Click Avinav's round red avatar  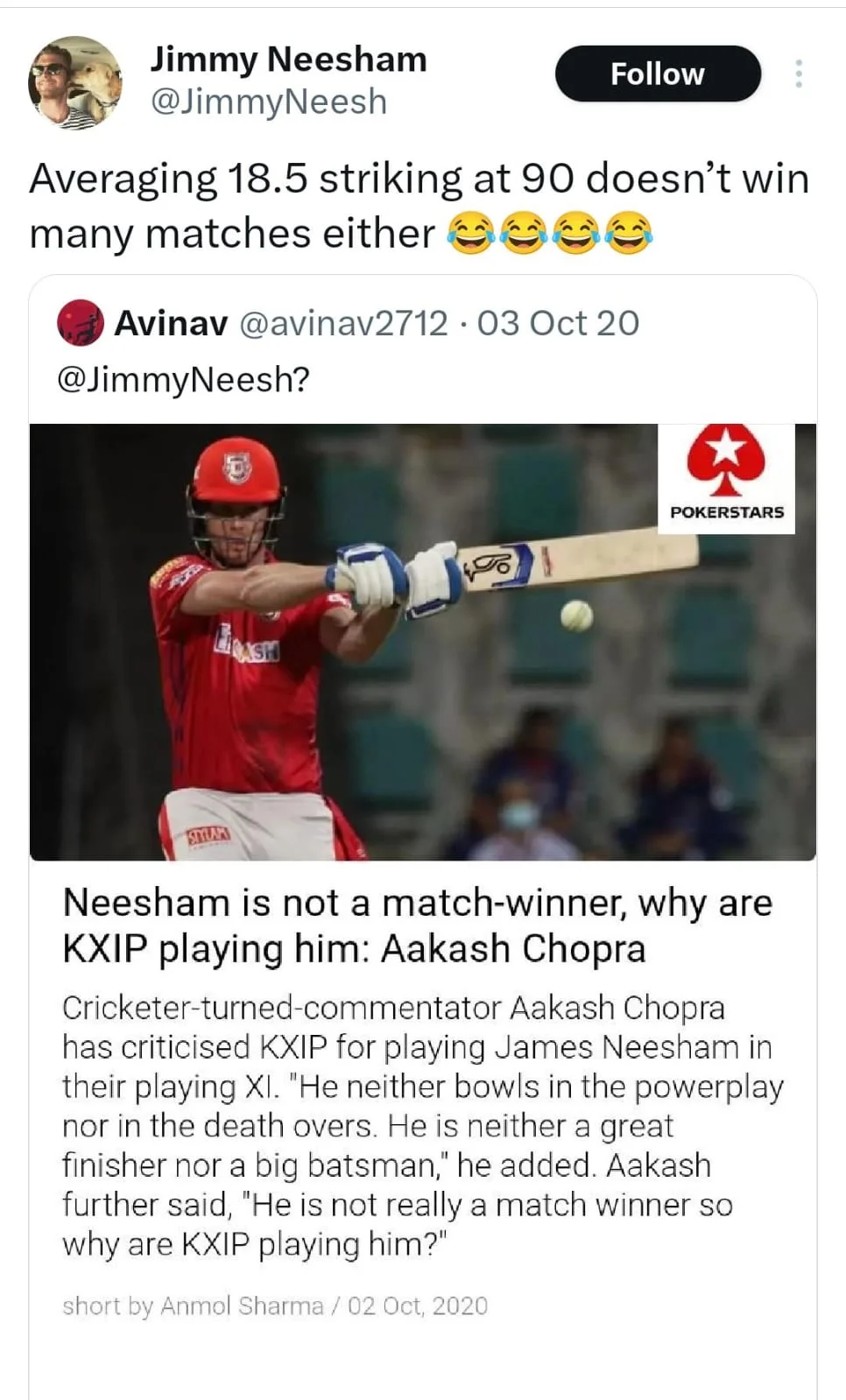tap(81, 323)
